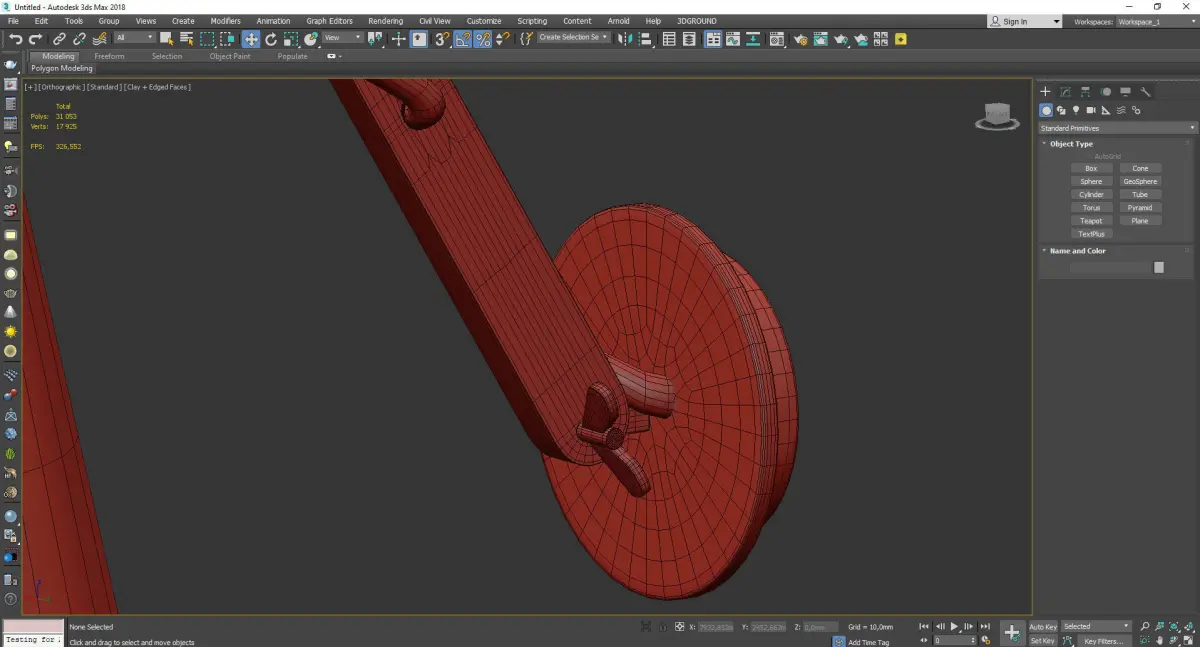Click the Play Animation button

pos(955,626)
